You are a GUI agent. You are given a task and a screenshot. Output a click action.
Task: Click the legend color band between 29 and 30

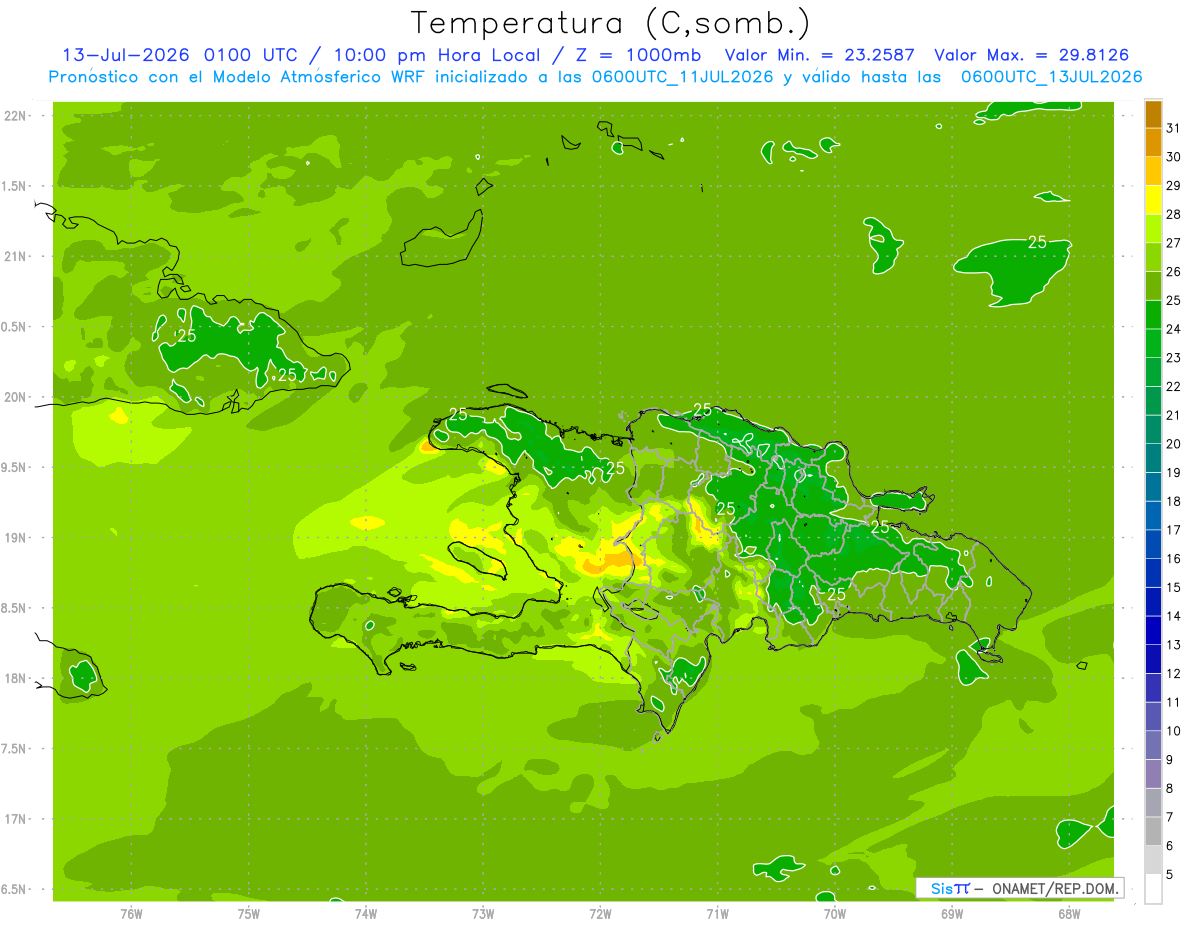click(x=1153, y=172)
